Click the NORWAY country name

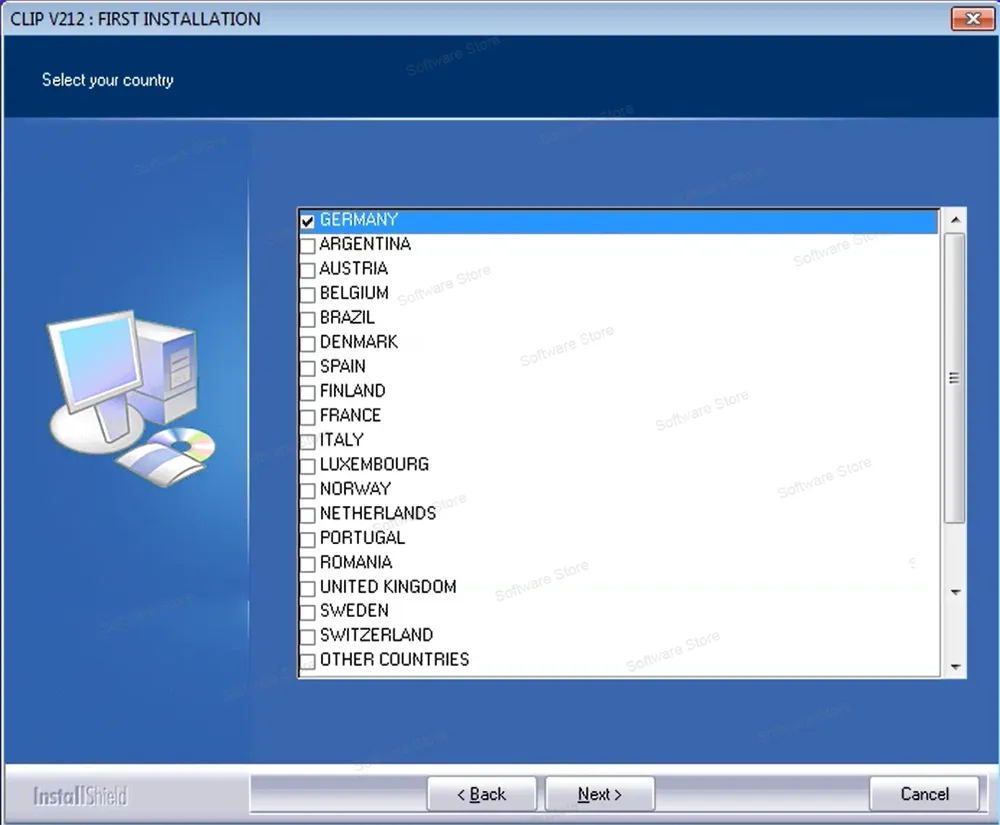[x=356, y=489]
